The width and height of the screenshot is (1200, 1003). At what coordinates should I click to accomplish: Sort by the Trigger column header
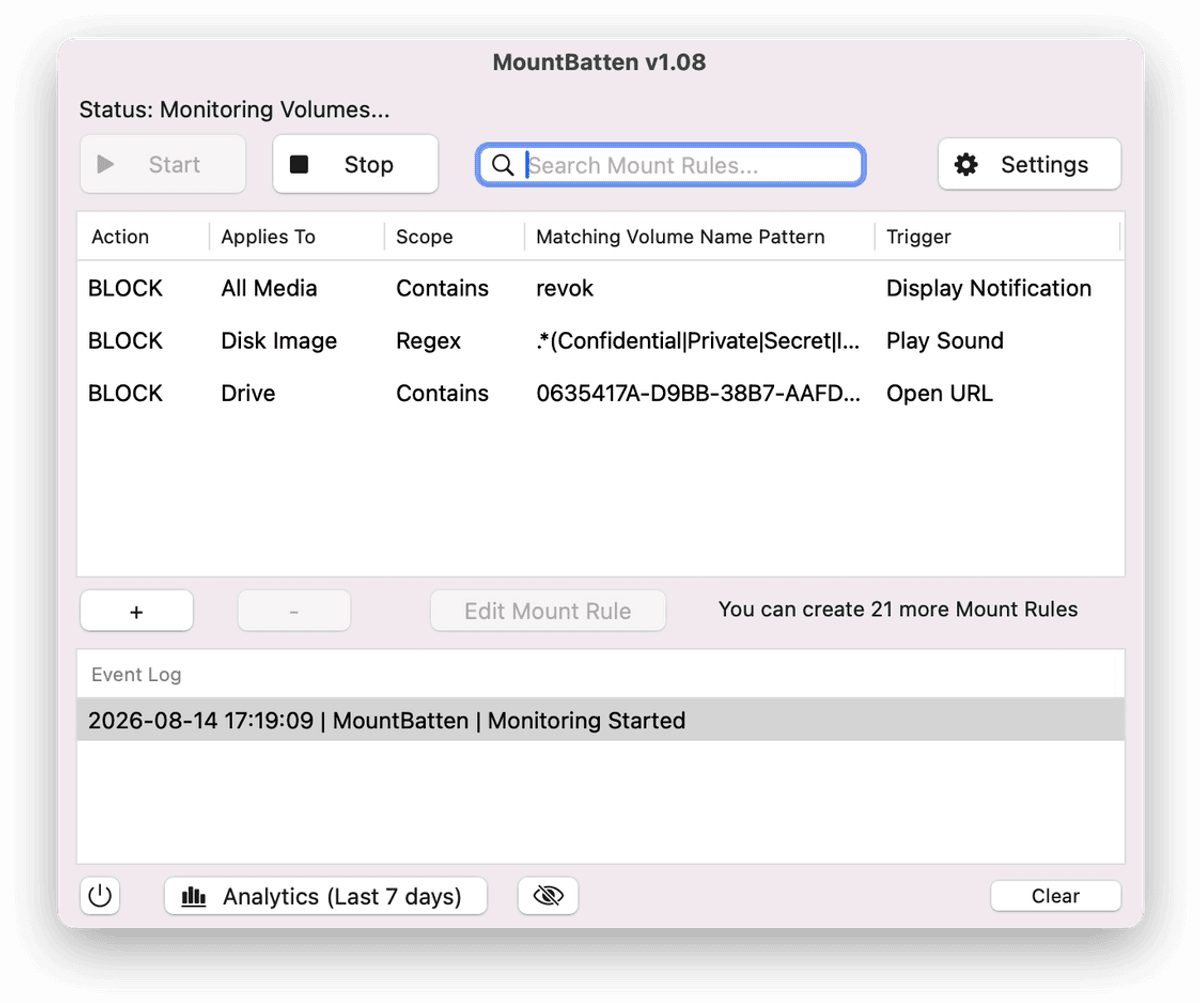point(919,237)
